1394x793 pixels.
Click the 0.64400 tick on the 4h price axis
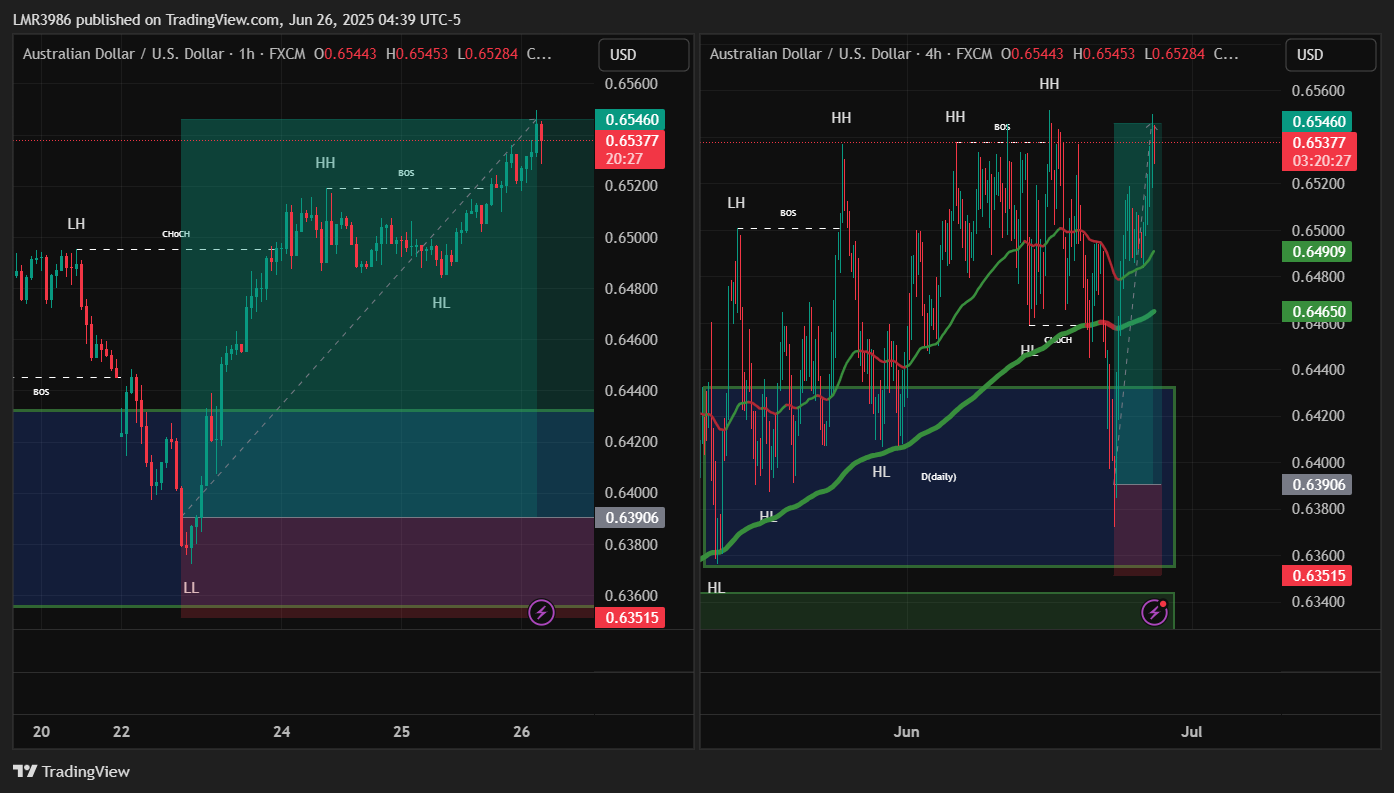pyautogui.click(x=1317, y=370)
